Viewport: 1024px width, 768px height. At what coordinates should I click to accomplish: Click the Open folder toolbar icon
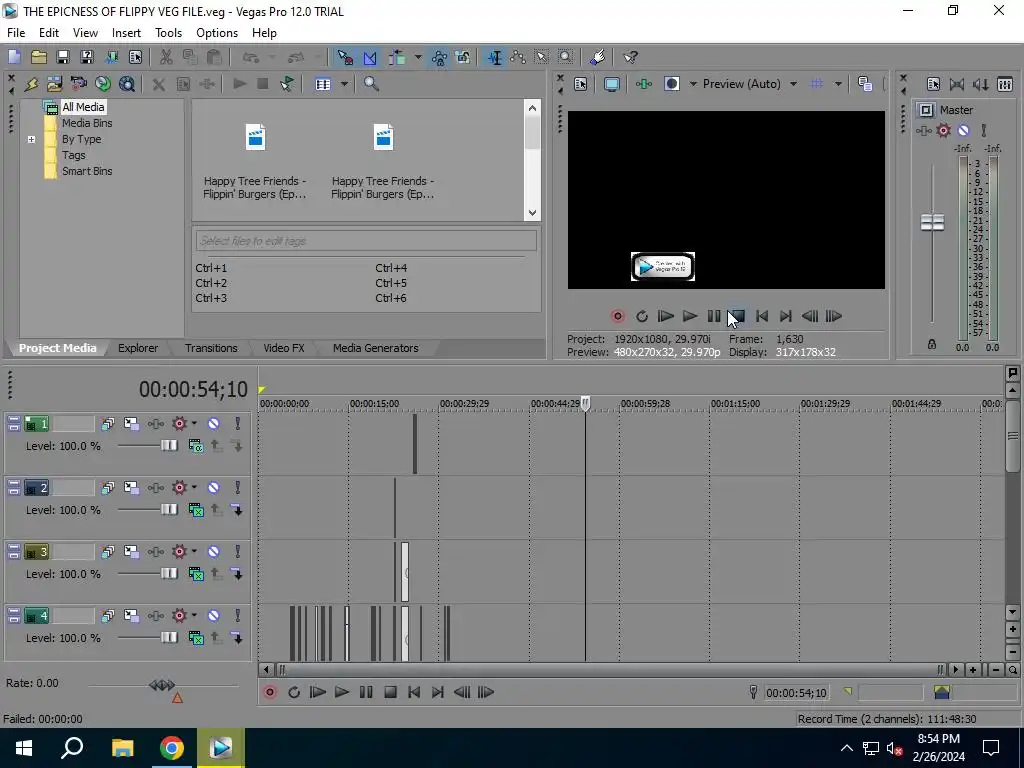(x=39, y=57)
